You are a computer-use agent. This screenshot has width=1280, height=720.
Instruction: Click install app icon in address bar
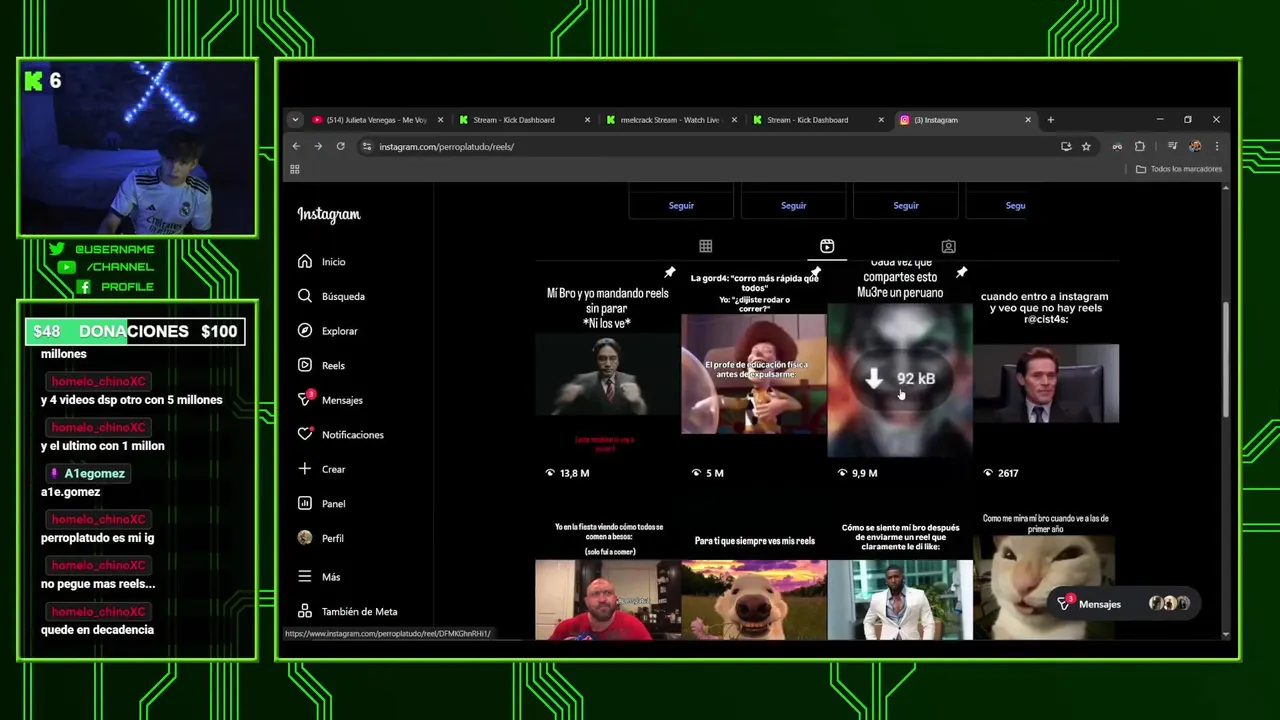point(1066,146)
